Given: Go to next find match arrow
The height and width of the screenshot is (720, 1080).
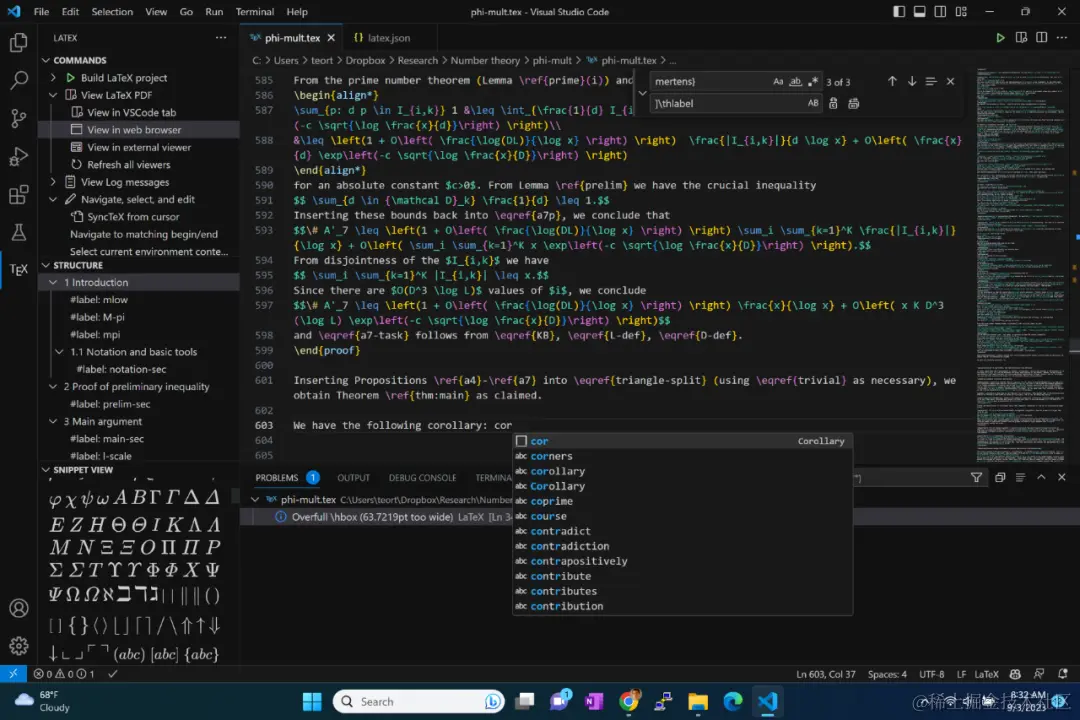Looking at the screenshot, I should point(912,81).
